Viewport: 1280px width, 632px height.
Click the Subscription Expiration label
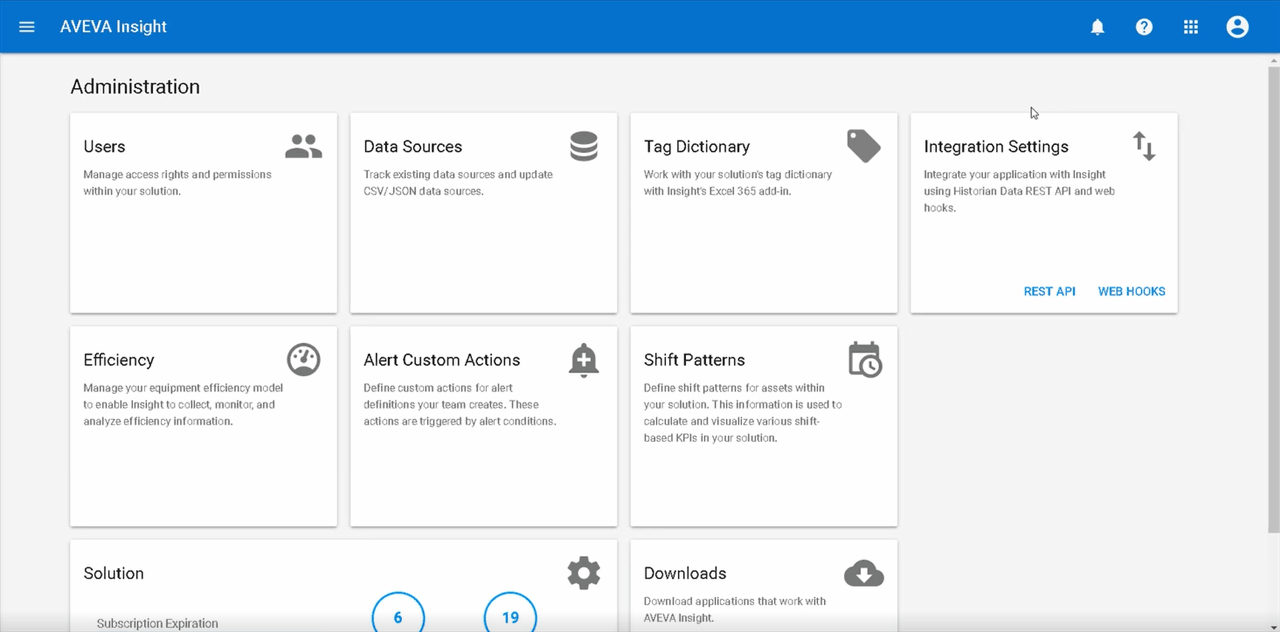coord(157,623)
